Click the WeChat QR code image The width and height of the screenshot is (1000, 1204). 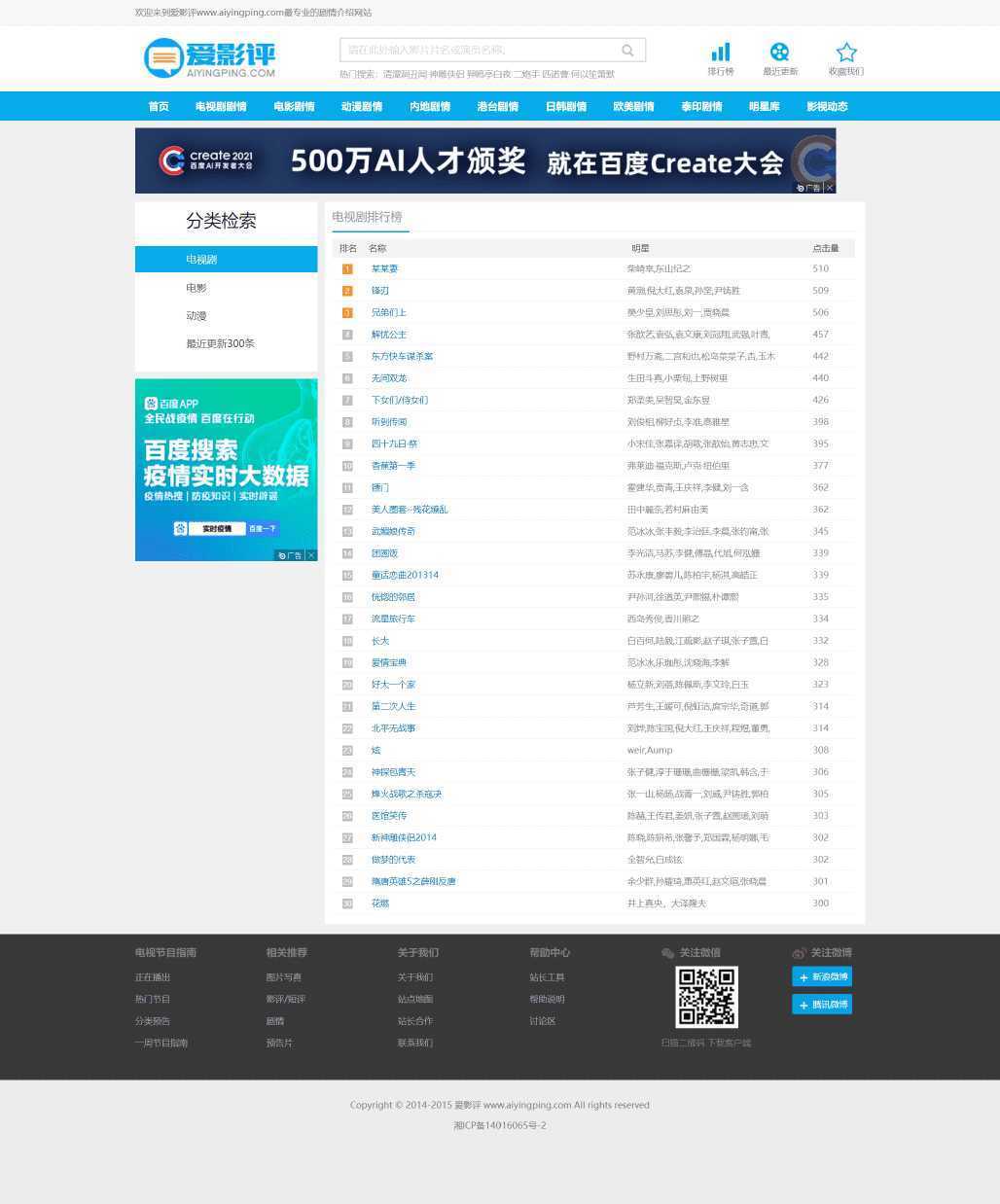coord(706,997)
